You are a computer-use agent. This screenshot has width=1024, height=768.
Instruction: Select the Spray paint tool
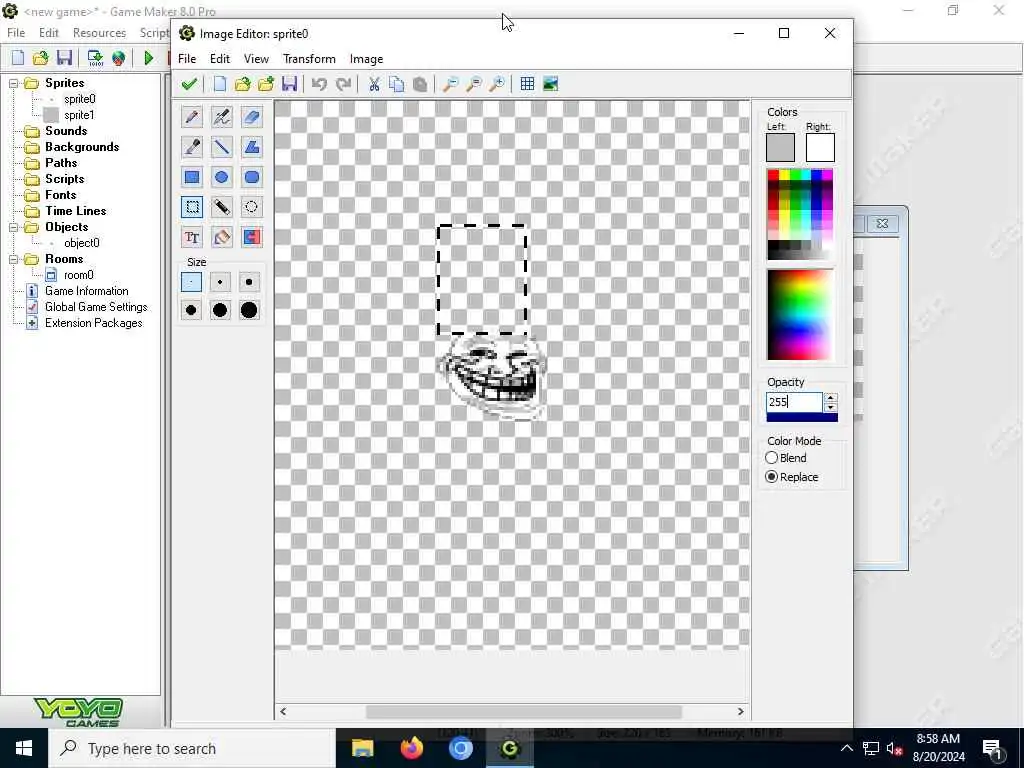tap(221, 117)
